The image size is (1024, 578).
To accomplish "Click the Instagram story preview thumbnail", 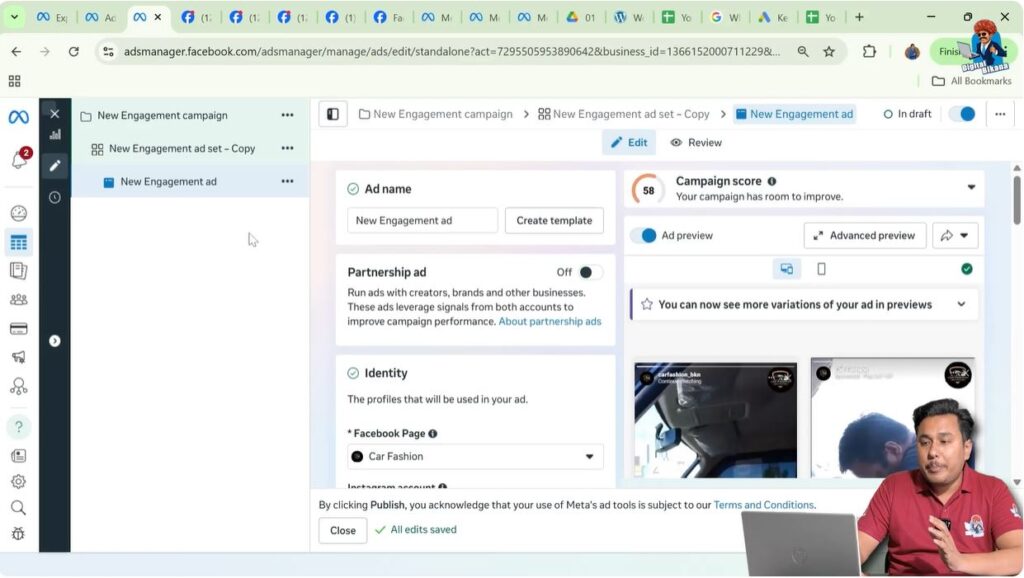I will point(716,420).
